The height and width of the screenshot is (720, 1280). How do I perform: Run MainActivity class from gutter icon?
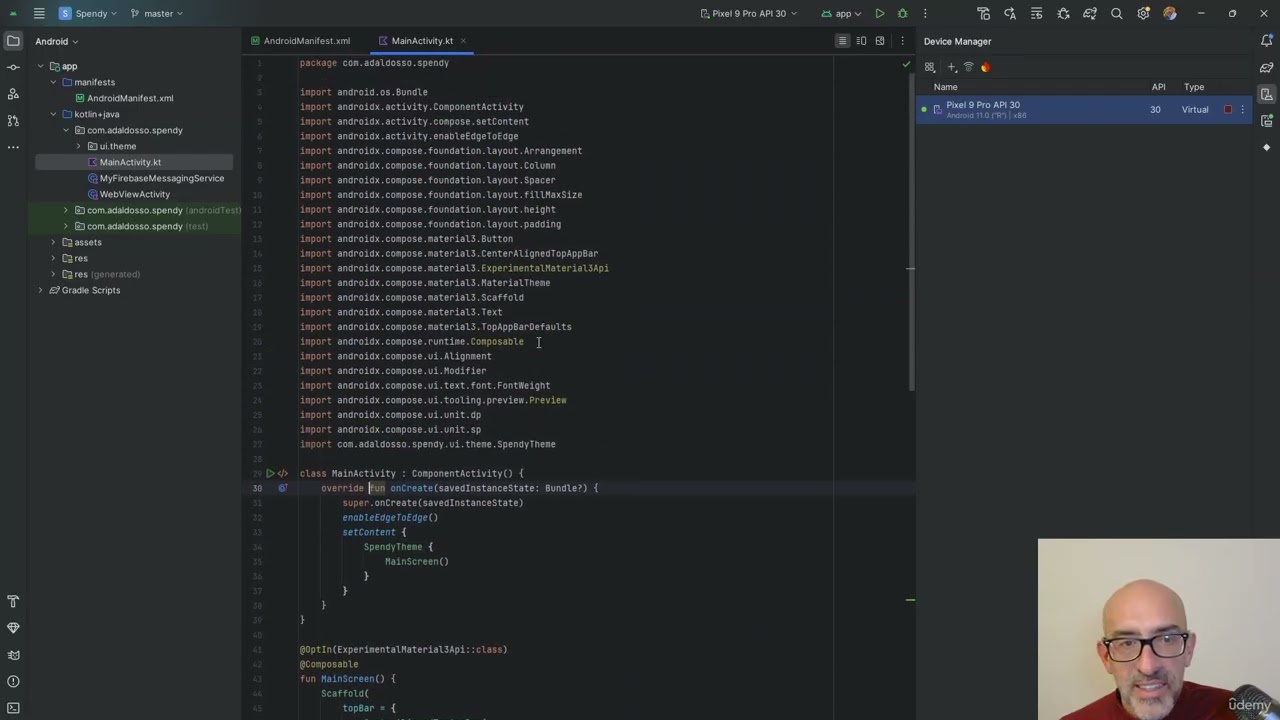(270, 473)
